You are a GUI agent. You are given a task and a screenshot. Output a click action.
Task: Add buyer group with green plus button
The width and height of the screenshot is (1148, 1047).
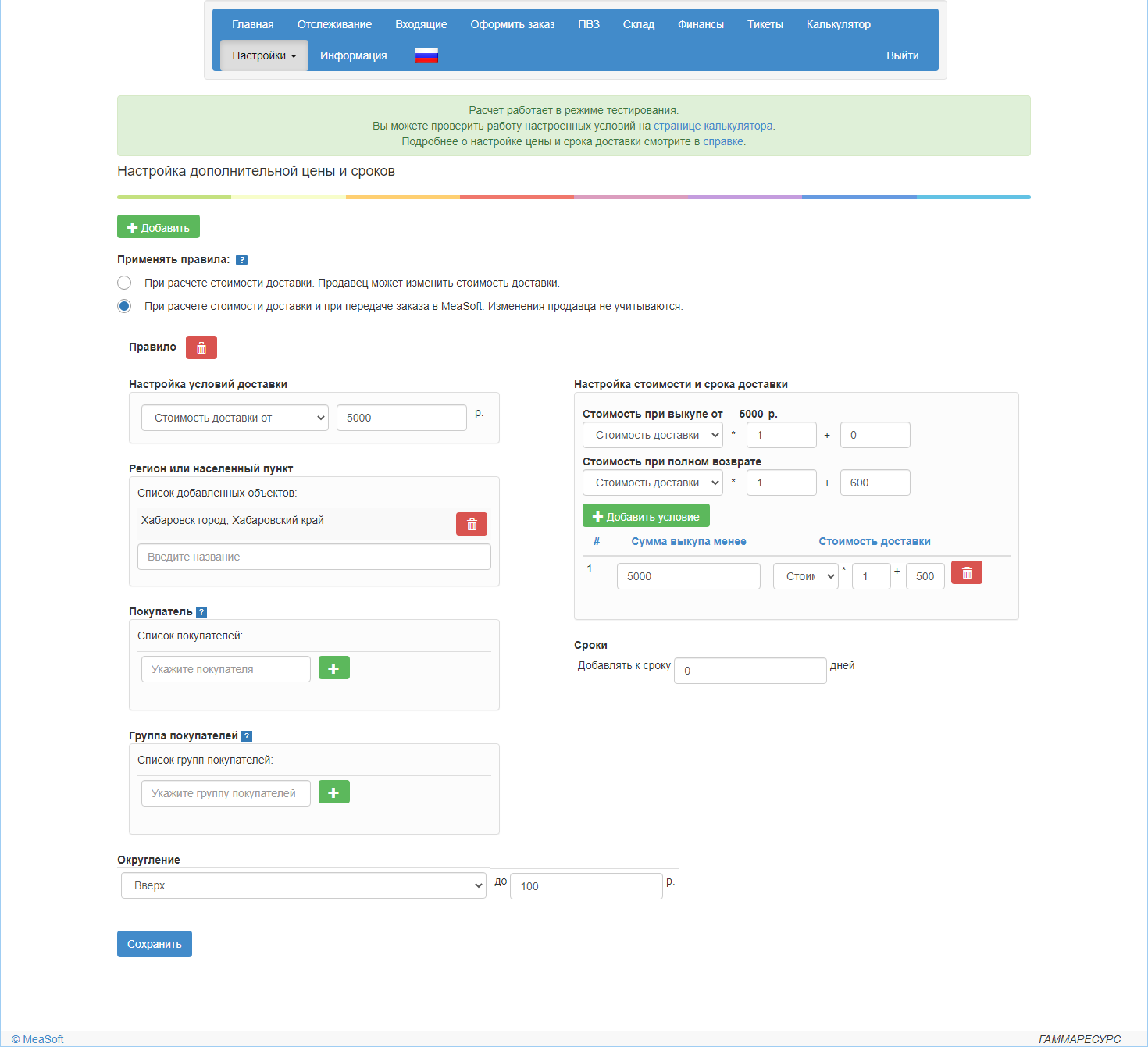tap(334, 792)
